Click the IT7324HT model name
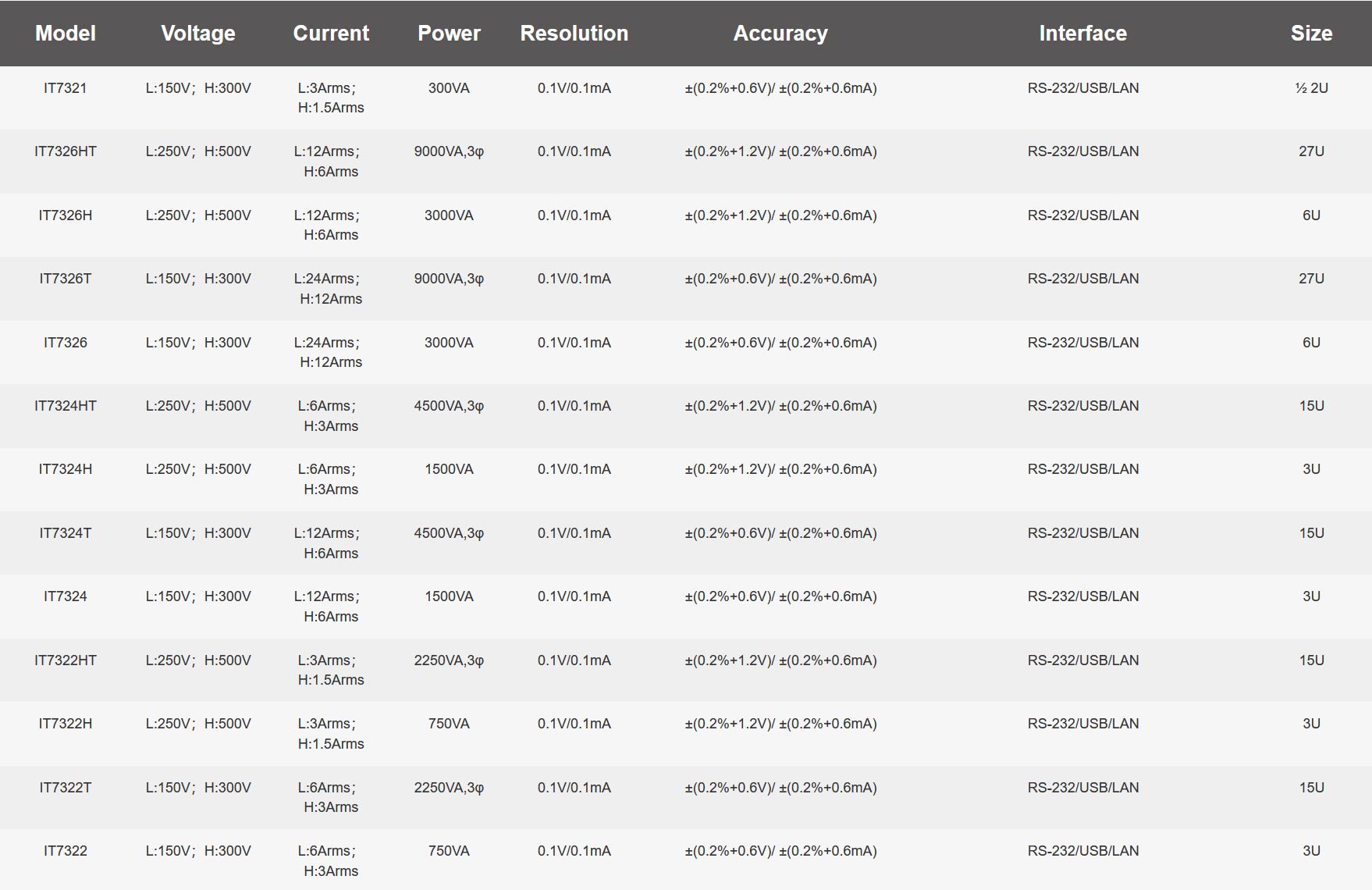The image size is (1372, 890). pyautogui.click(x=66, y=406)
